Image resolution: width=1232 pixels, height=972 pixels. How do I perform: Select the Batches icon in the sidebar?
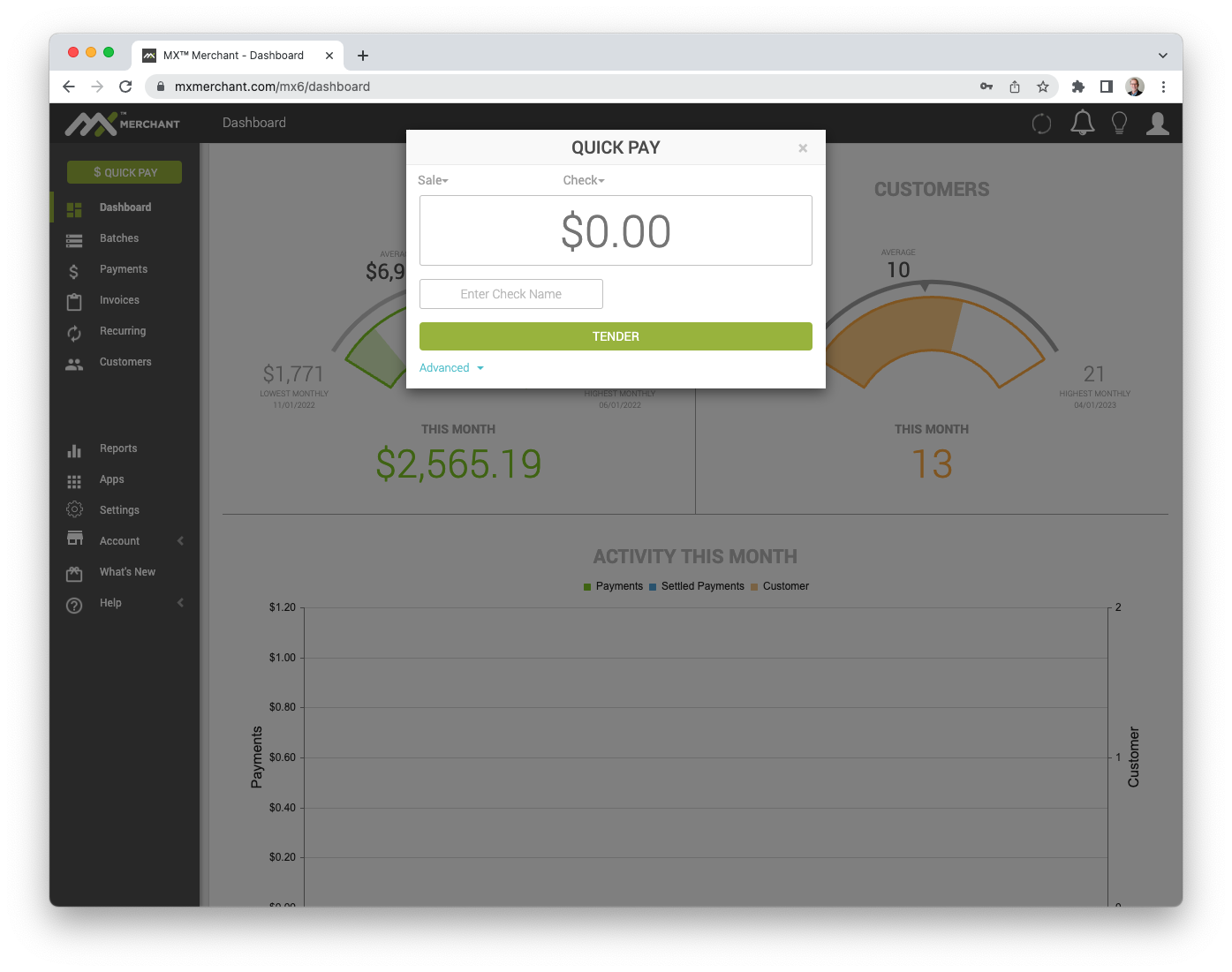(x=74, y=238)
